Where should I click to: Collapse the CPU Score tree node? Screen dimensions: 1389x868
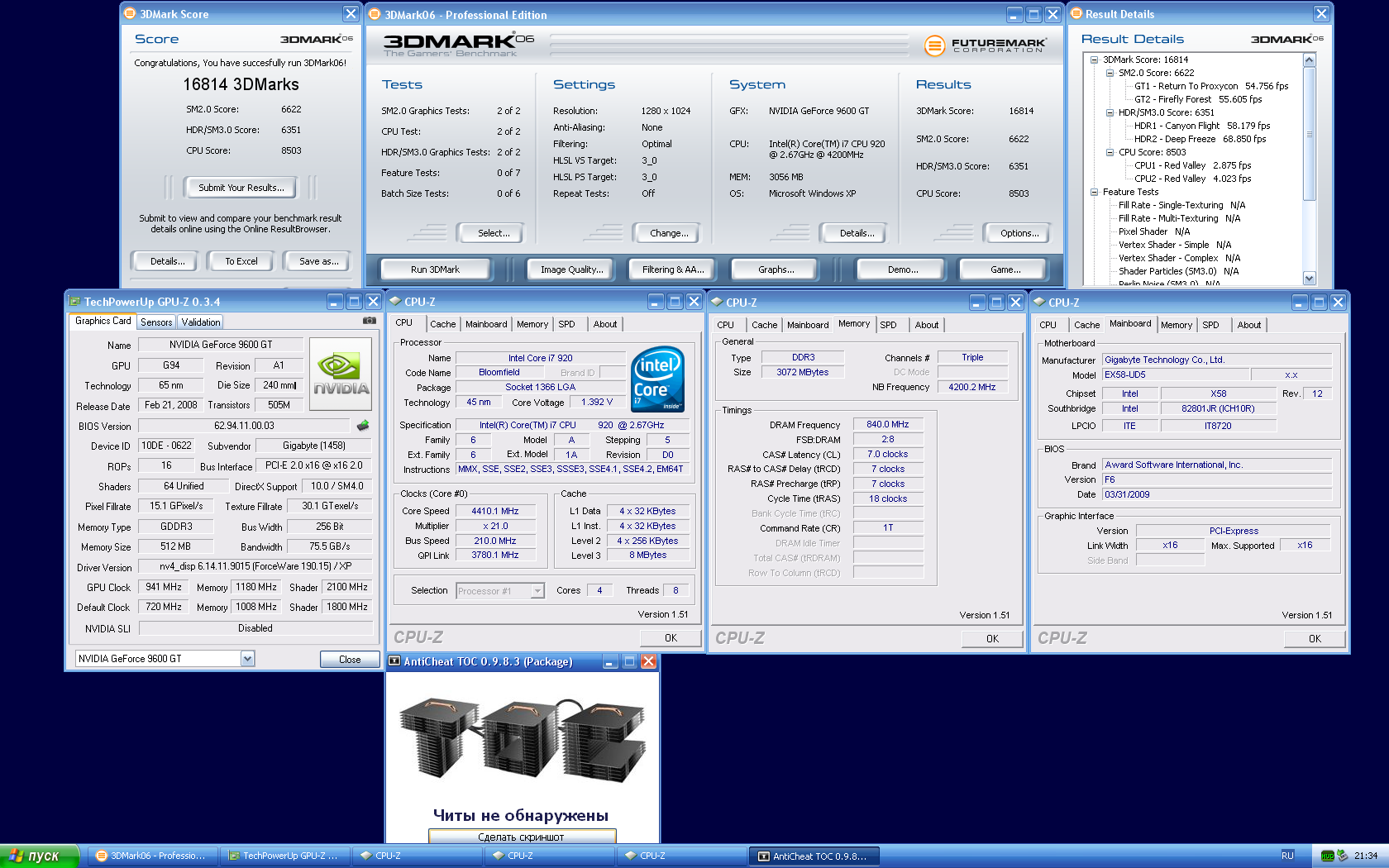click(x=1110, y=152)
